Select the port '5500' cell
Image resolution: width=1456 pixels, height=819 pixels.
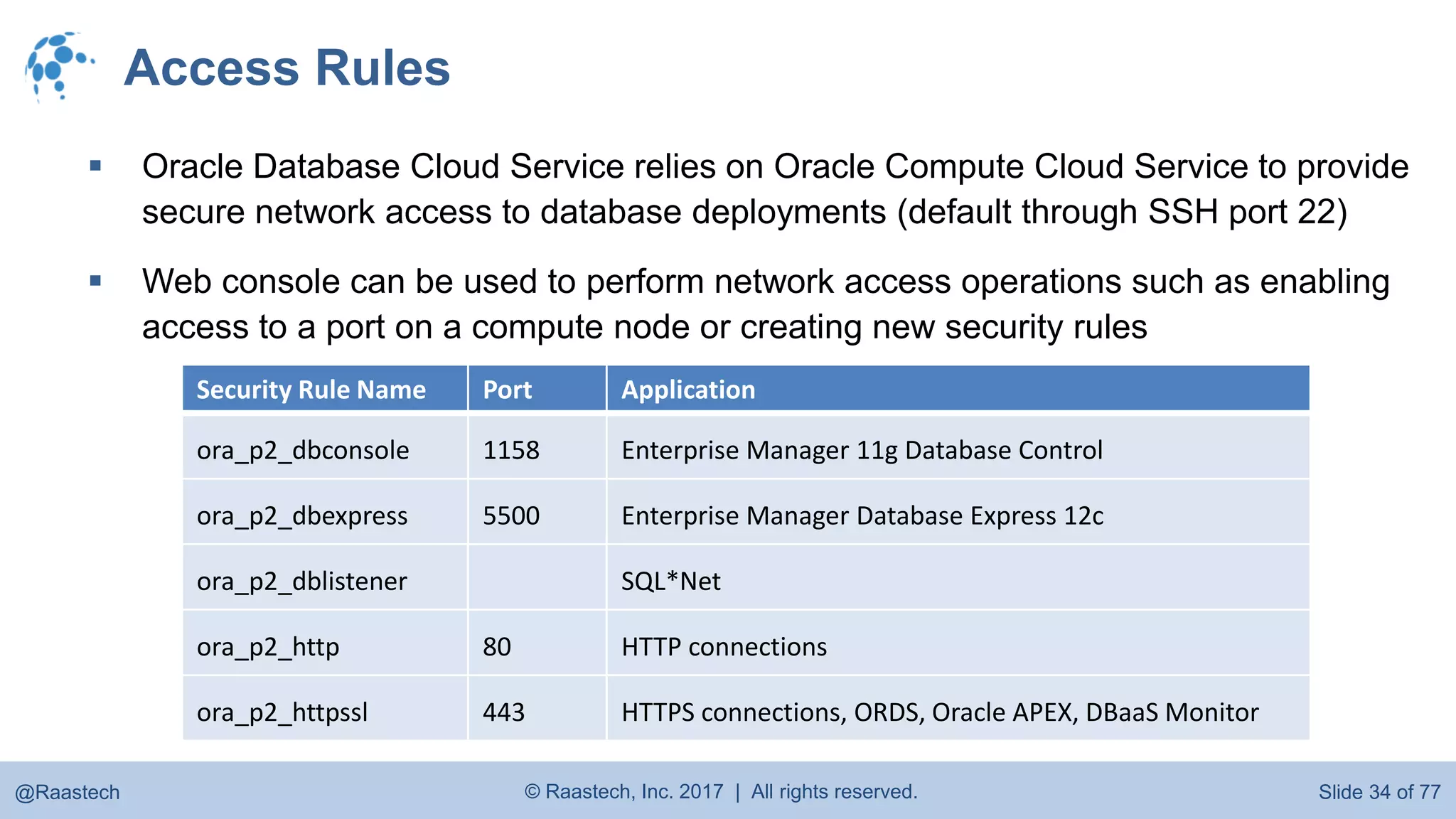click(x=537, y=513)
